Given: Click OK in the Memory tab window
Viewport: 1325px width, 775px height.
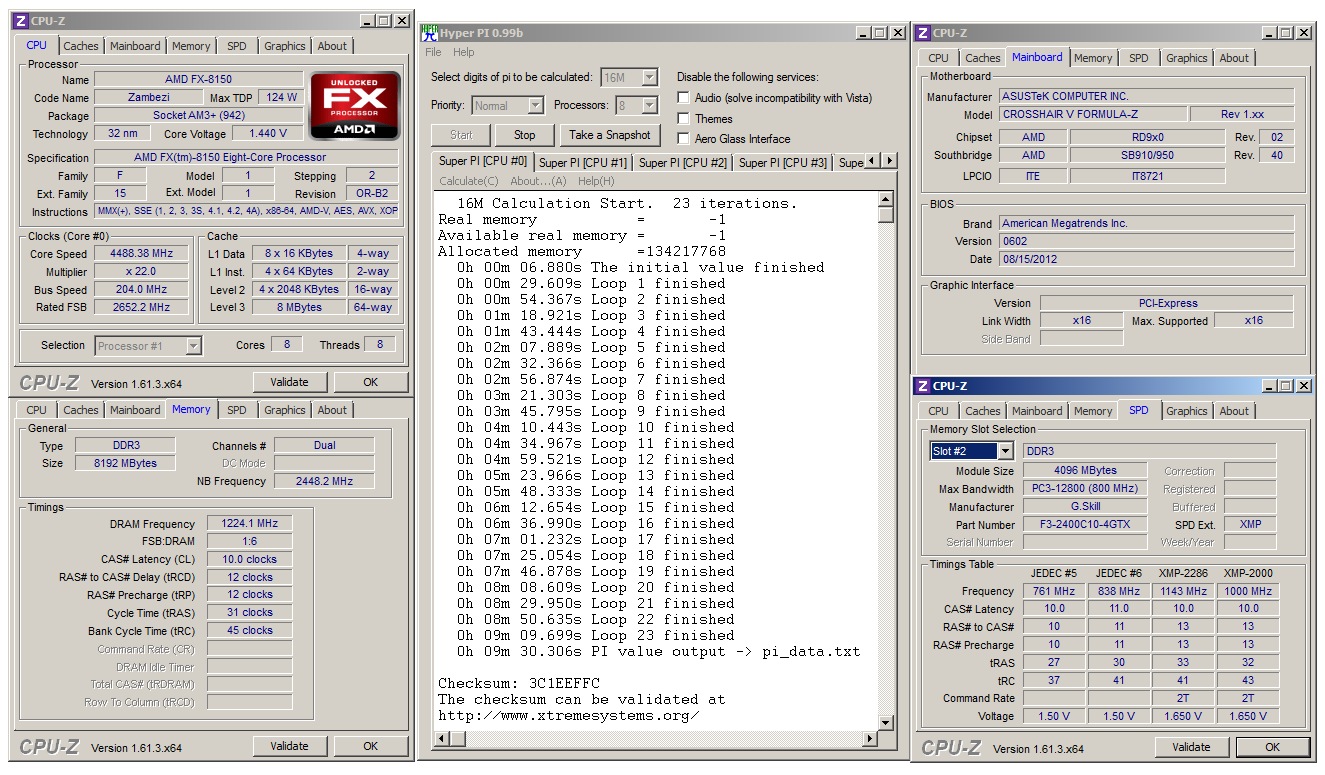Looking at the screenshot, I should coord(371,746).
